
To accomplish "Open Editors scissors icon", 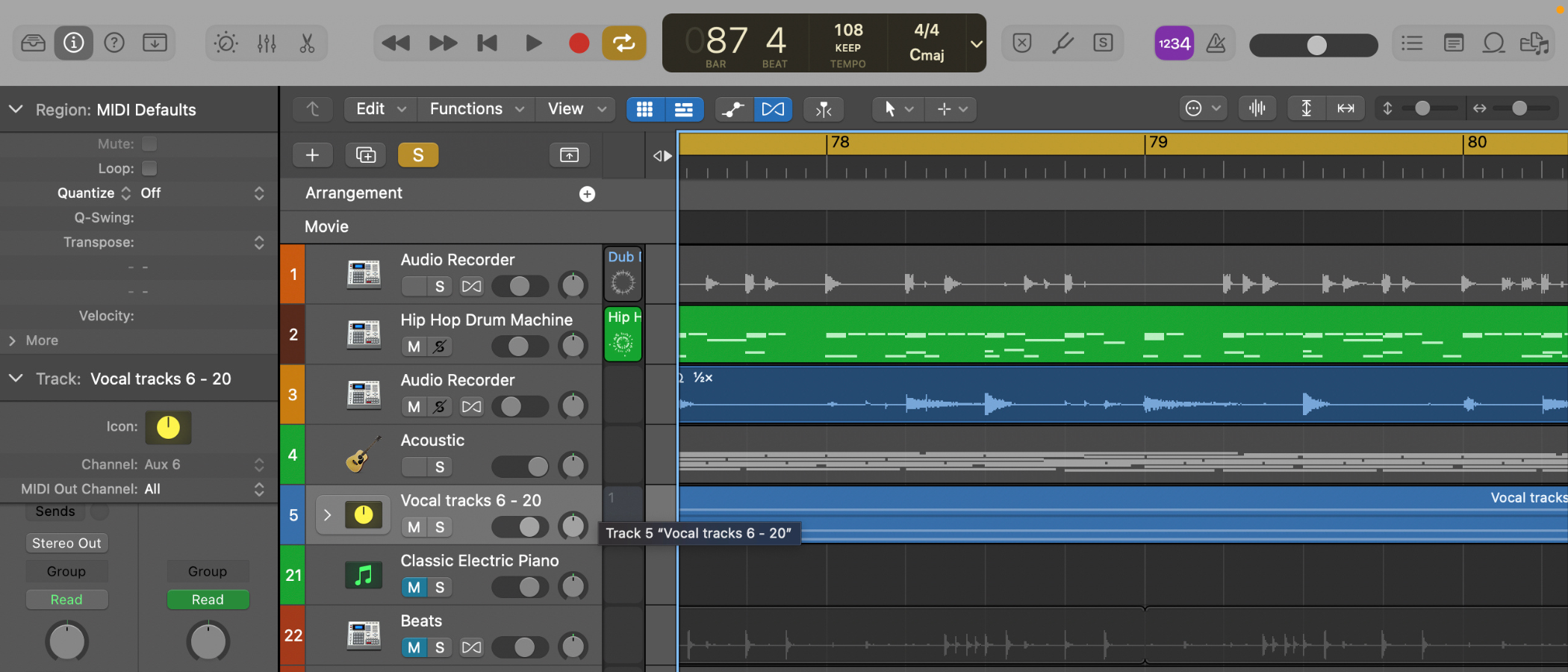I will coord(307,43).
